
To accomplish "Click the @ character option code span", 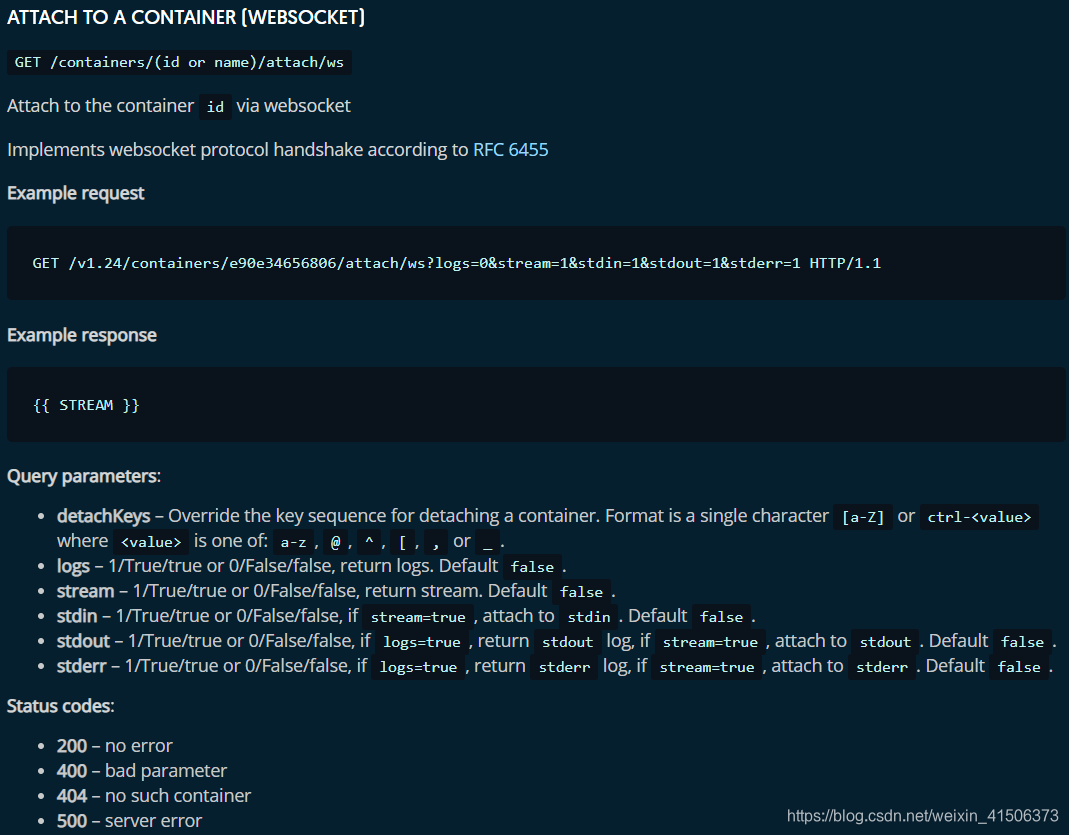I will (x=334, y=542).
